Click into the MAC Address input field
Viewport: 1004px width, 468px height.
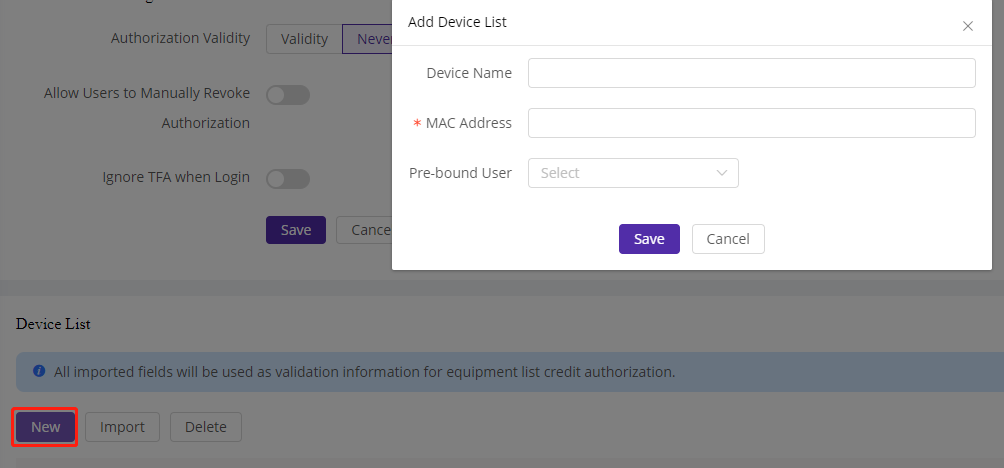point(751,123)
